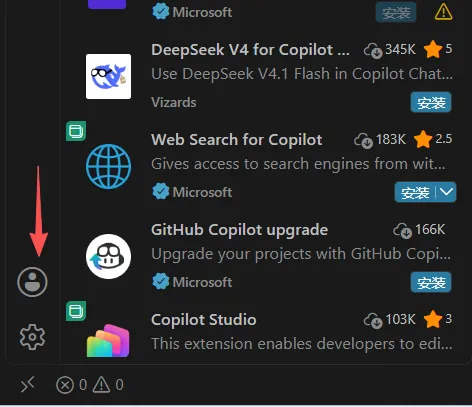The image size is (472, 407).
Task: Click the warnings triangle in status bar
Action: [x=101, y=385]
